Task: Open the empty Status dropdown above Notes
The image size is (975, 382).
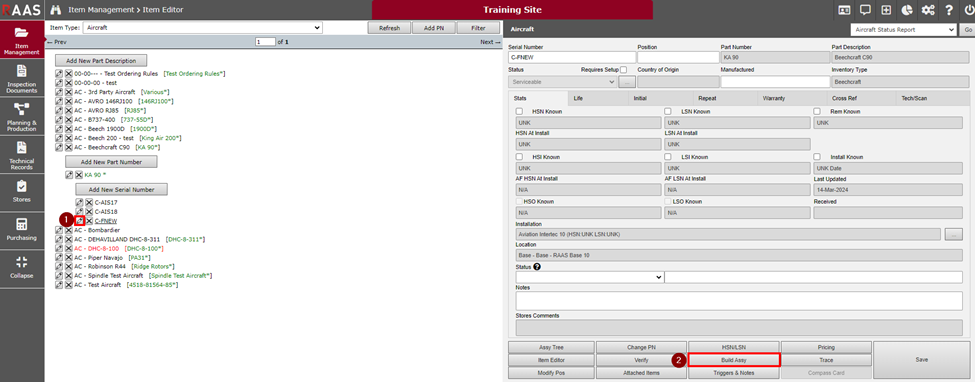Action: (x=589, y=277)
